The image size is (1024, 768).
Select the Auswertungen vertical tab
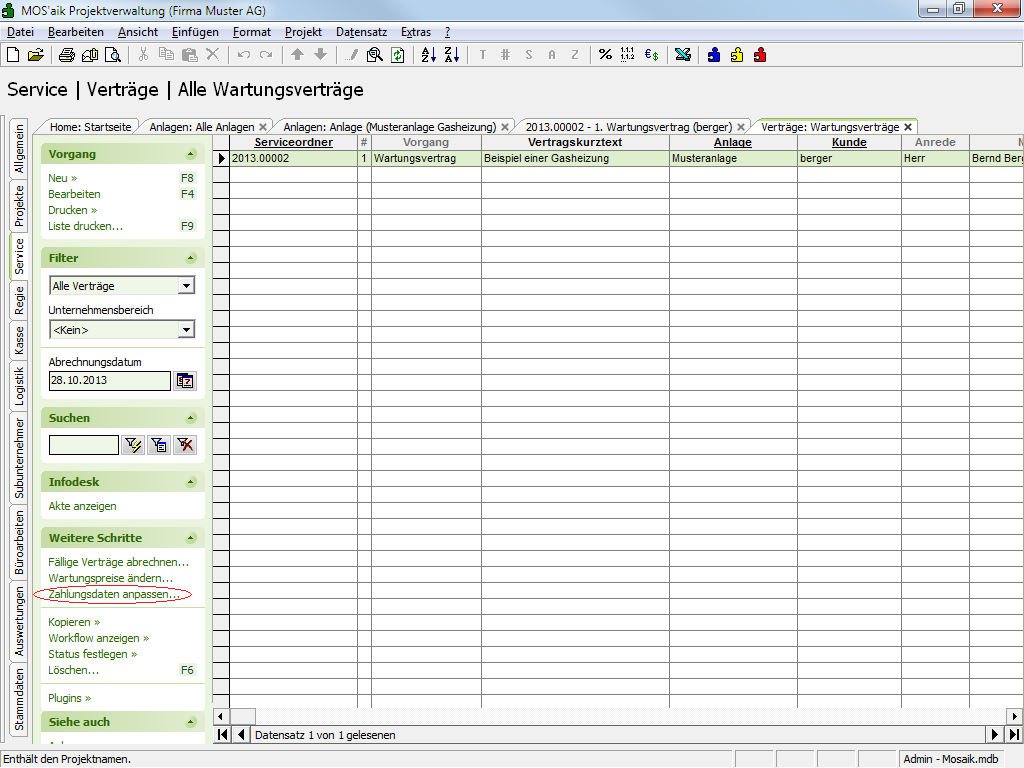click(x=19, y=621)
